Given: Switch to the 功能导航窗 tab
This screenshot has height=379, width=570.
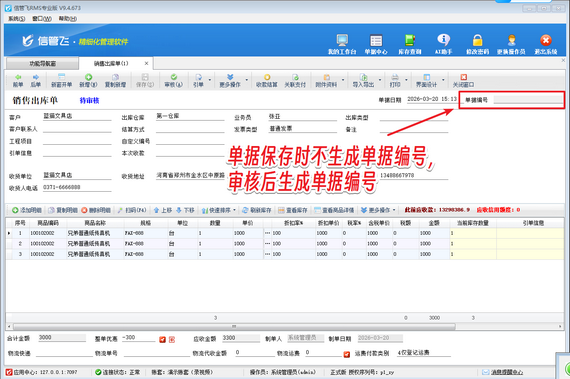Looking at the screenshot, I should click(43, 64).
